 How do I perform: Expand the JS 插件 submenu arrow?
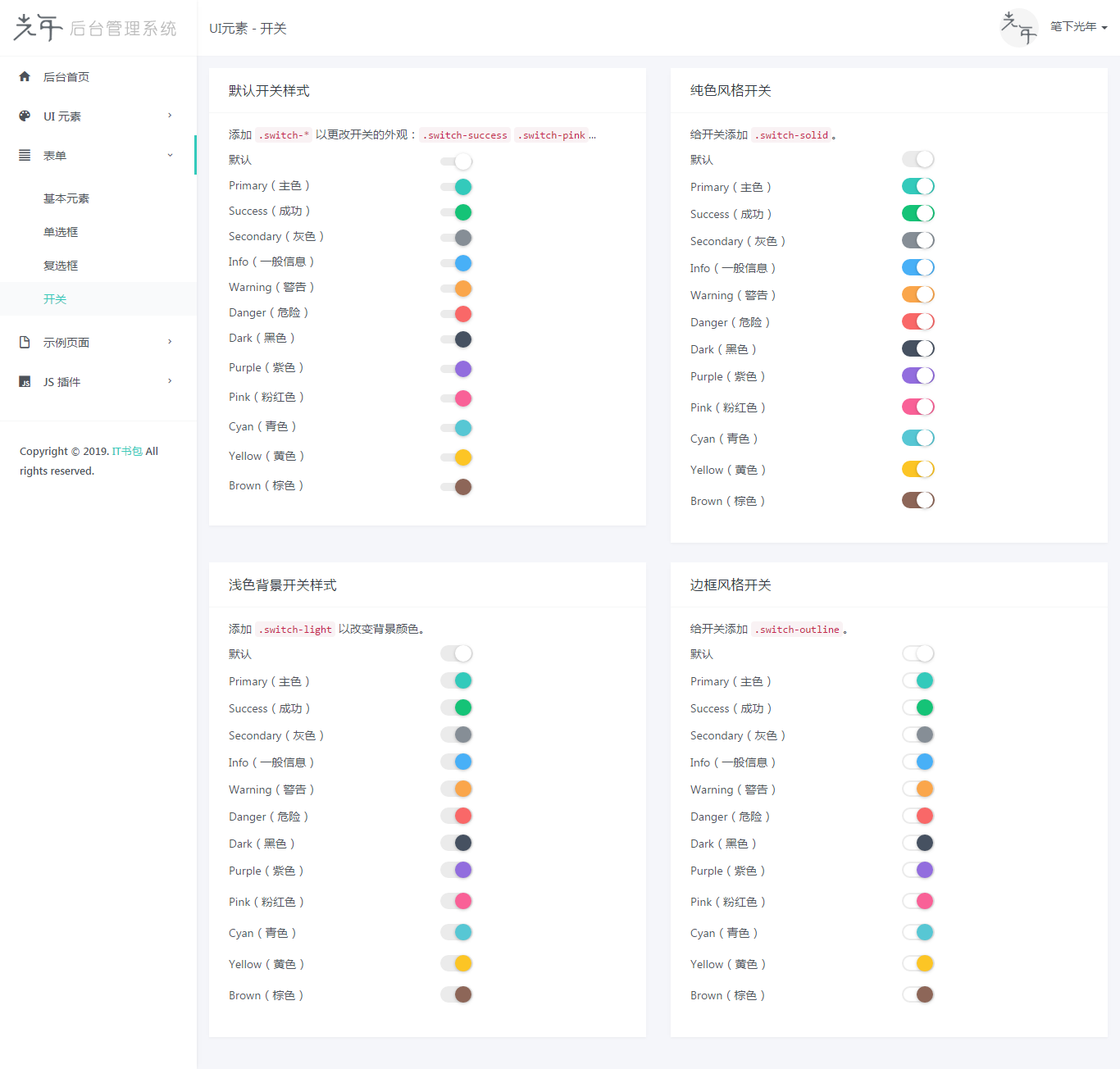170,381
